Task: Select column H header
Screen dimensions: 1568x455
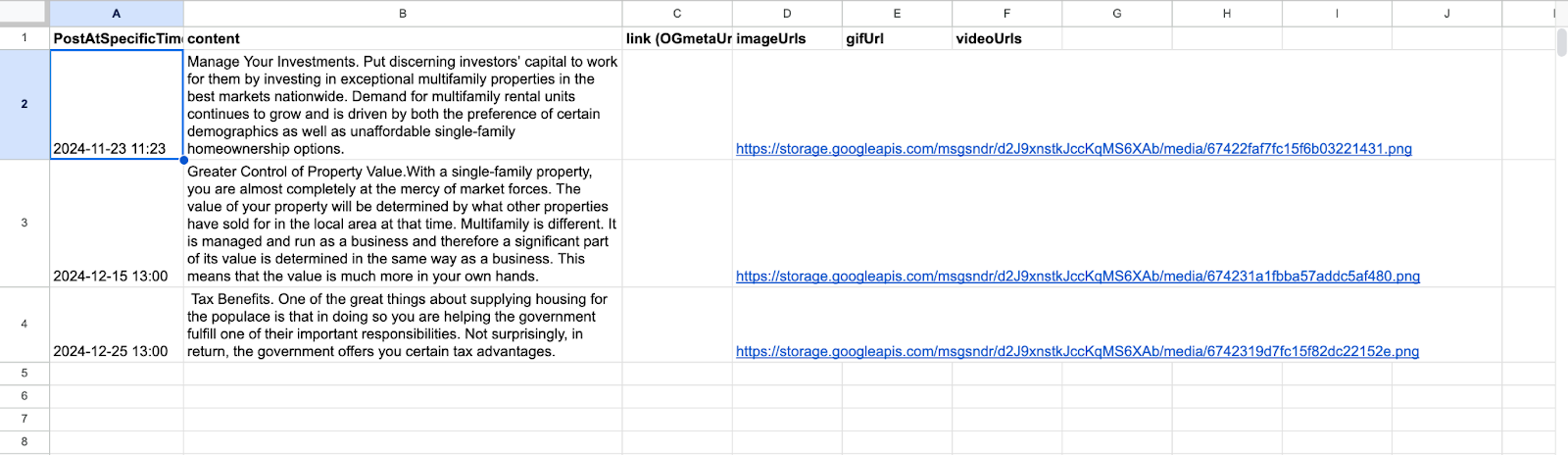Action: coord(1227,14)
